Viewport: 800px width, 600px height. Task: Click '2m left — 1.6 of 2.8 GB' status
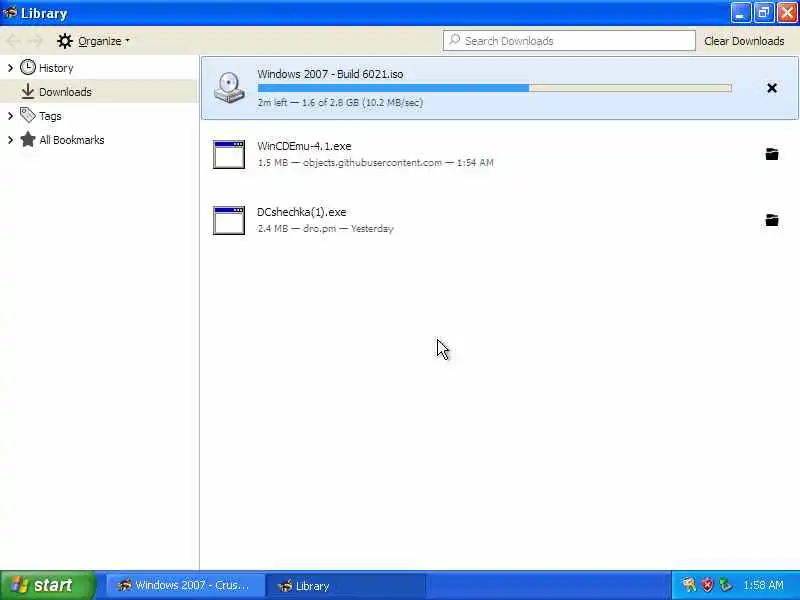click(x=340, y=103)
